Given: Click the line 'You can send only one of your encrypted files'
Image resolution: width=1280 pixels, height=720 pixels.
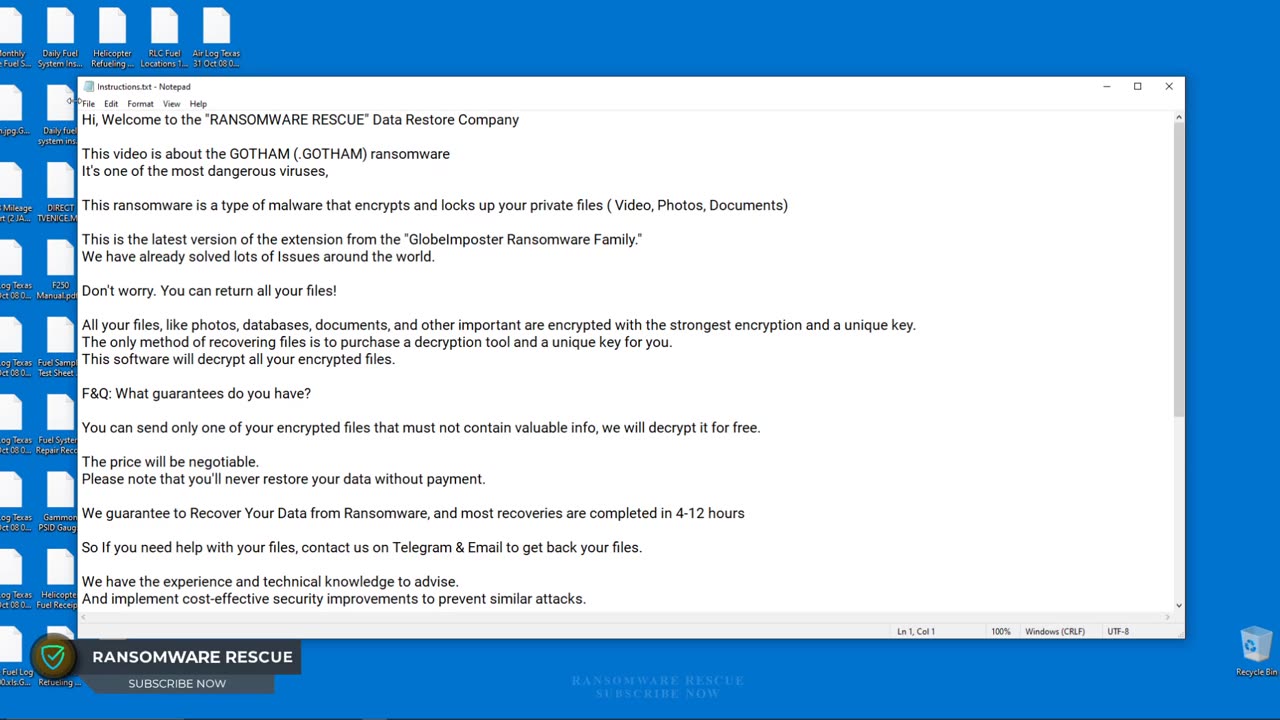Looking at the screenshot, I should (x=421, y=428).
